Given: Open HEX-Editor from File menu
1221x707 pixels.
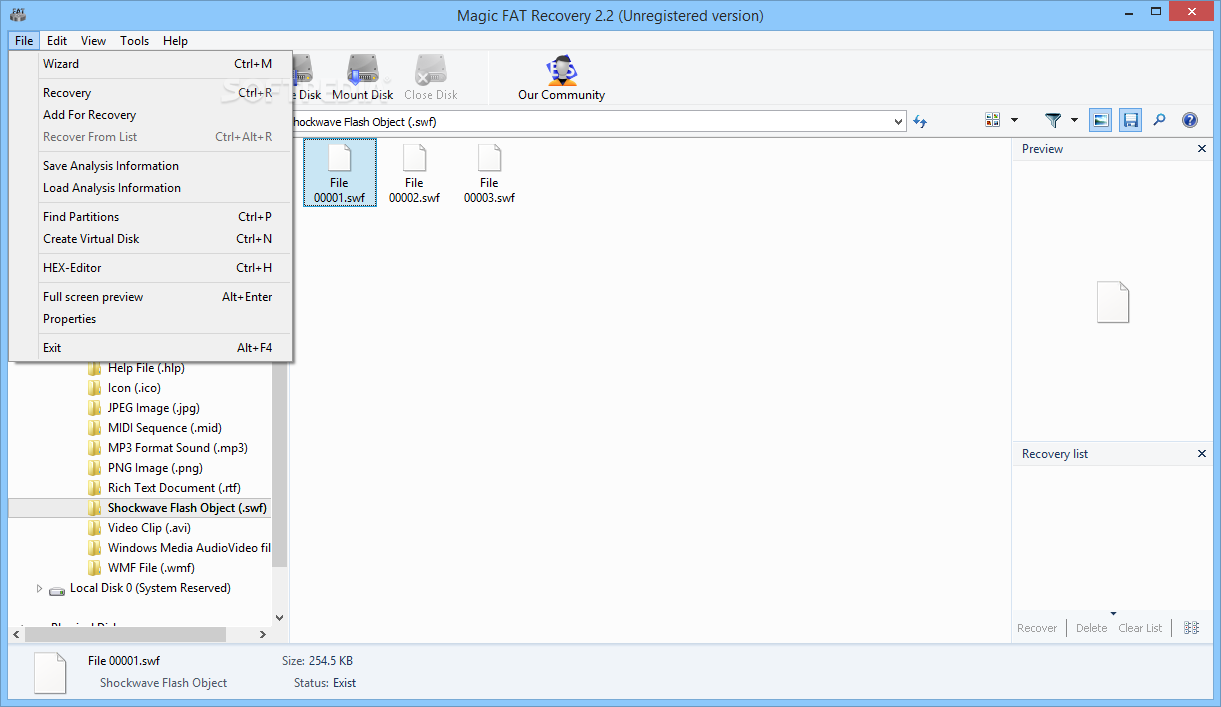Looking at the screenshot, I should pos(150,268).
